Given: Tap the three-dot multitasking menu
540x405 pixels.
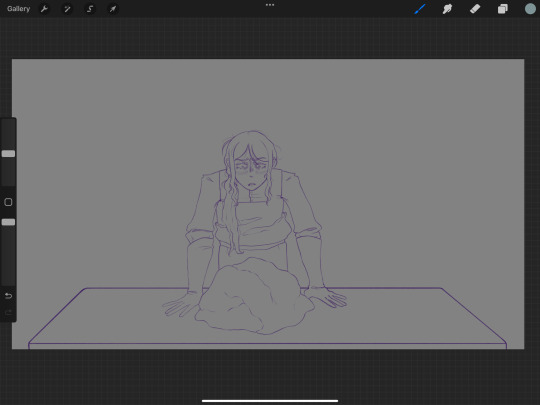Looking at the screenshot, I should point(270,5).
